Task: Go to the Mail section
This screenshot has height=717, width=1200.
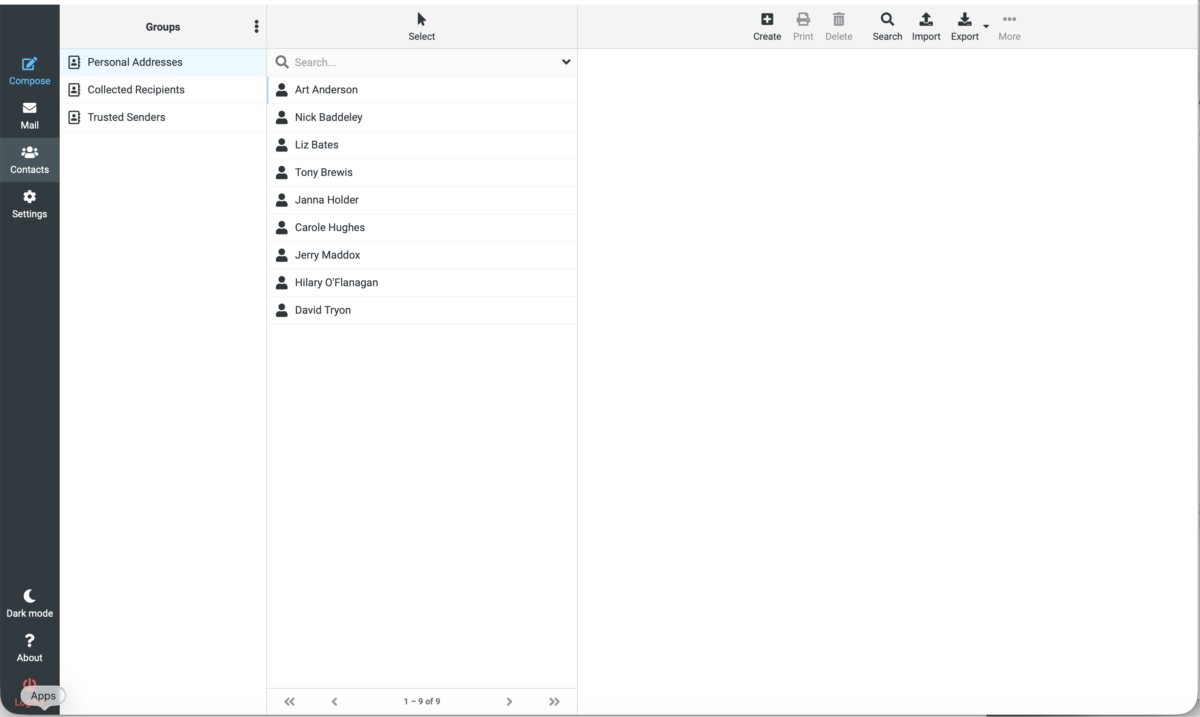Action: (29, 116)
